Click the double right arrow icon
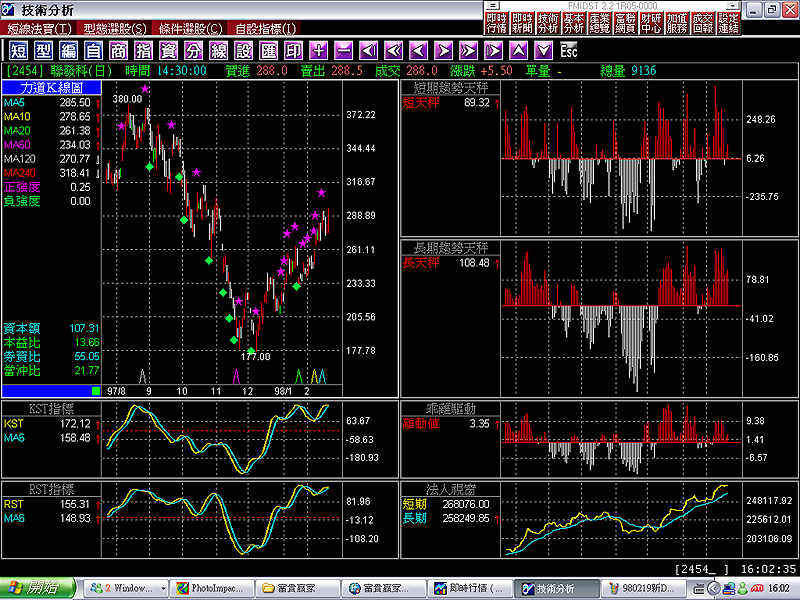The width and height of the screenshot is (800, 600). pos(468,51)
